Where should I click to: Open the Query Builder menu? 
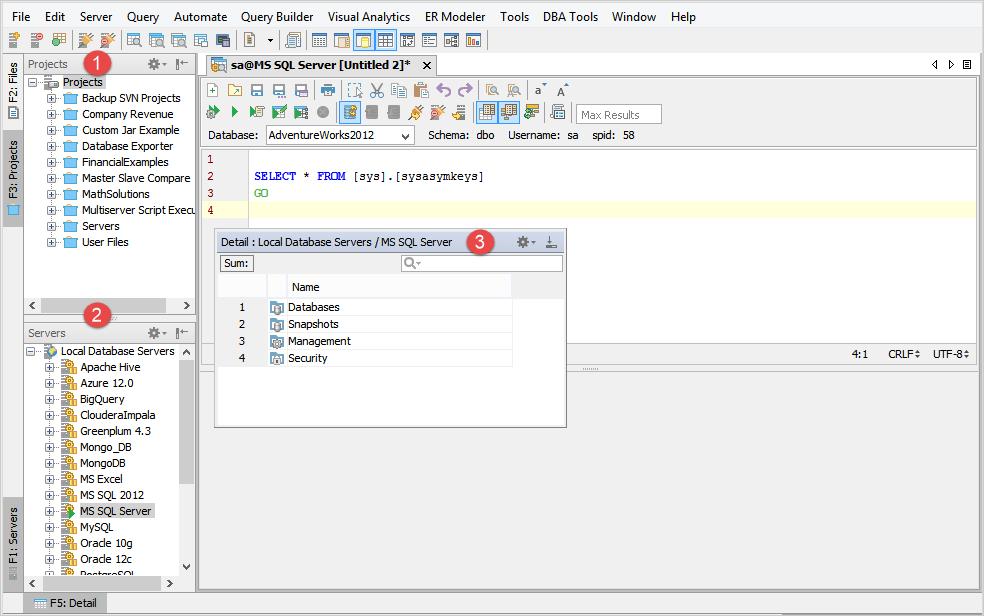click(277, 17)
